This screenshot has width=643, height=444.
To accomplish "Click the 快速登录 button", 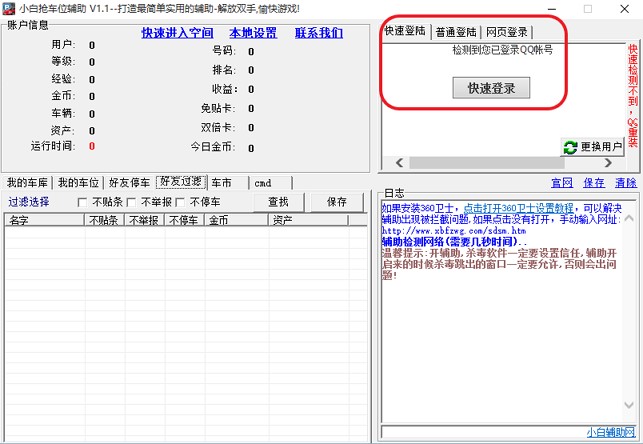I will (x=491, y=88).
